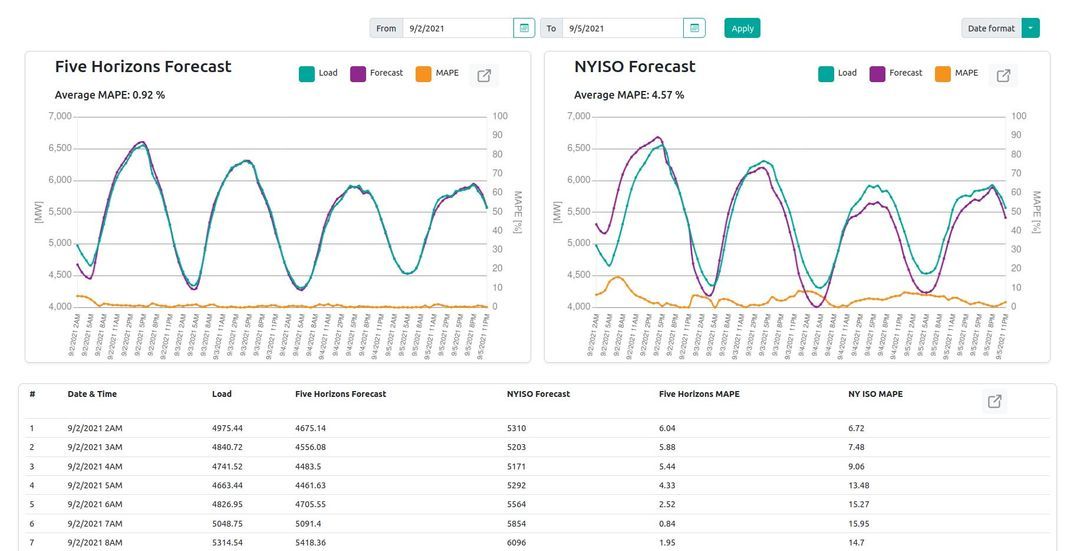
Task: Open NYISO Forecast chart in new window
Action: 1004,76
